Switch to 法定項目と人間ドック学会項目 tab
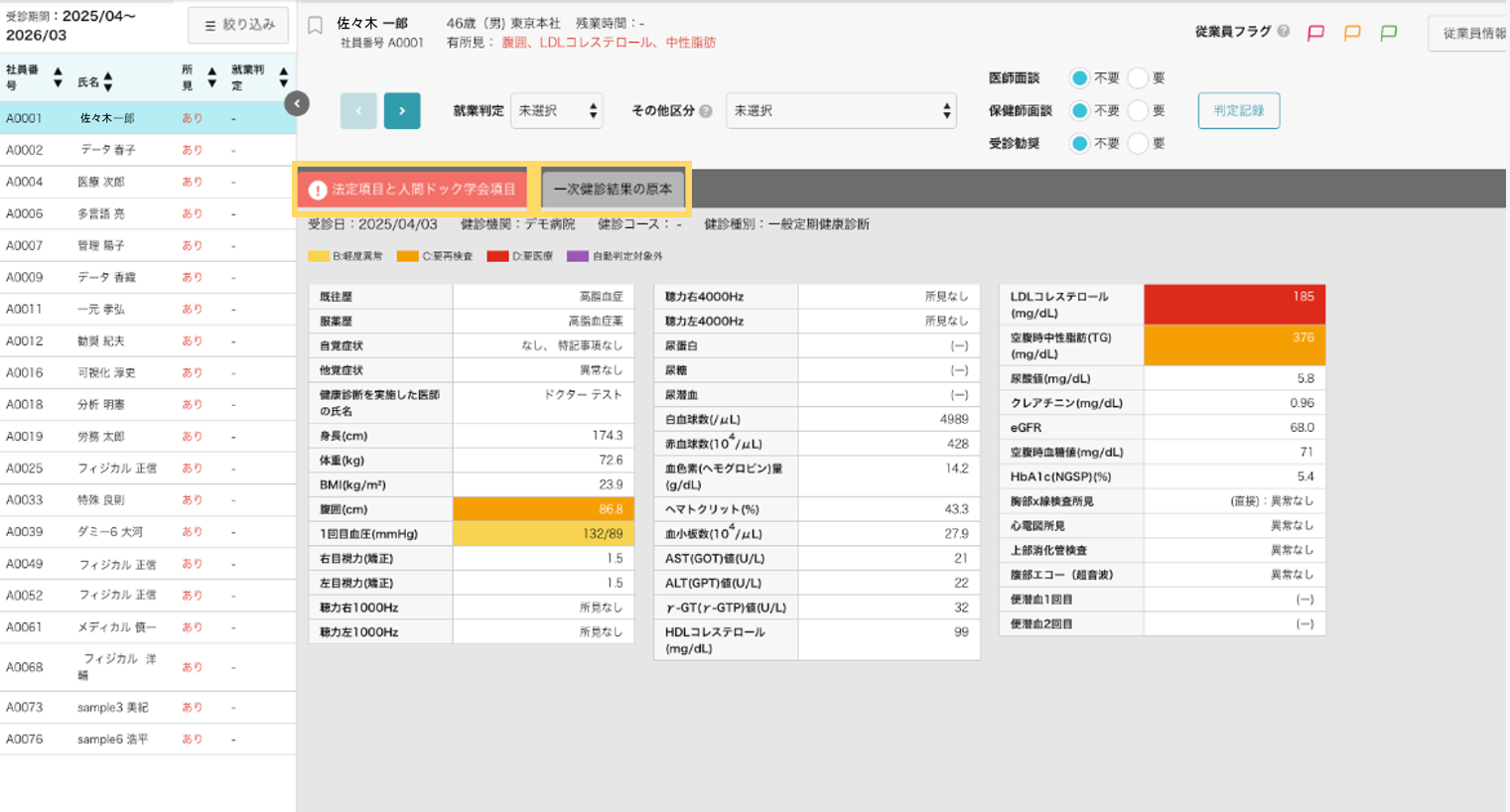Screen dimensions: 1510x812 tap(413, 189)
